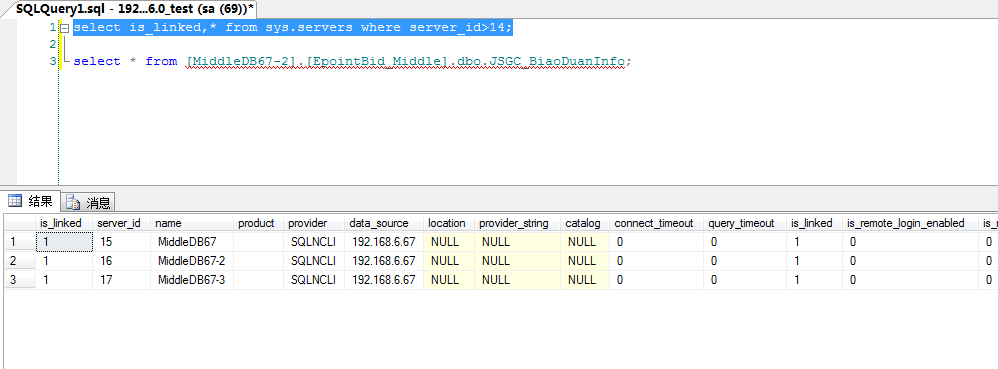Screen dimensions: 998x369
Task: Select the product column header
Action: (258, 223)
